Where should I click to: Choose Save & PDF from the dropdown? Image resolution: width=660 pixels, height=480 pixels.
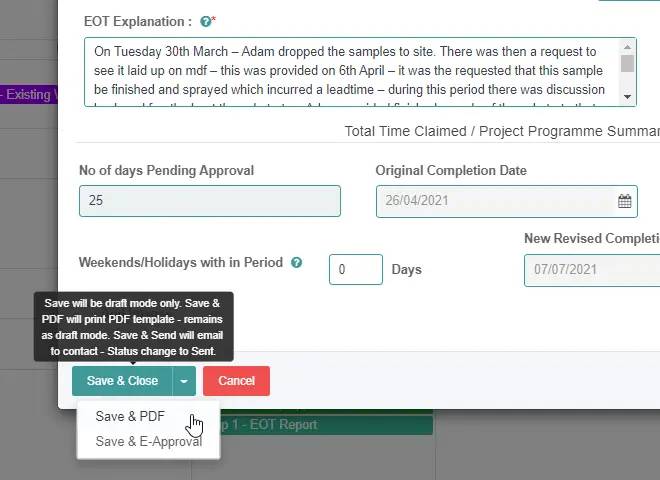(x=130, y=417)
